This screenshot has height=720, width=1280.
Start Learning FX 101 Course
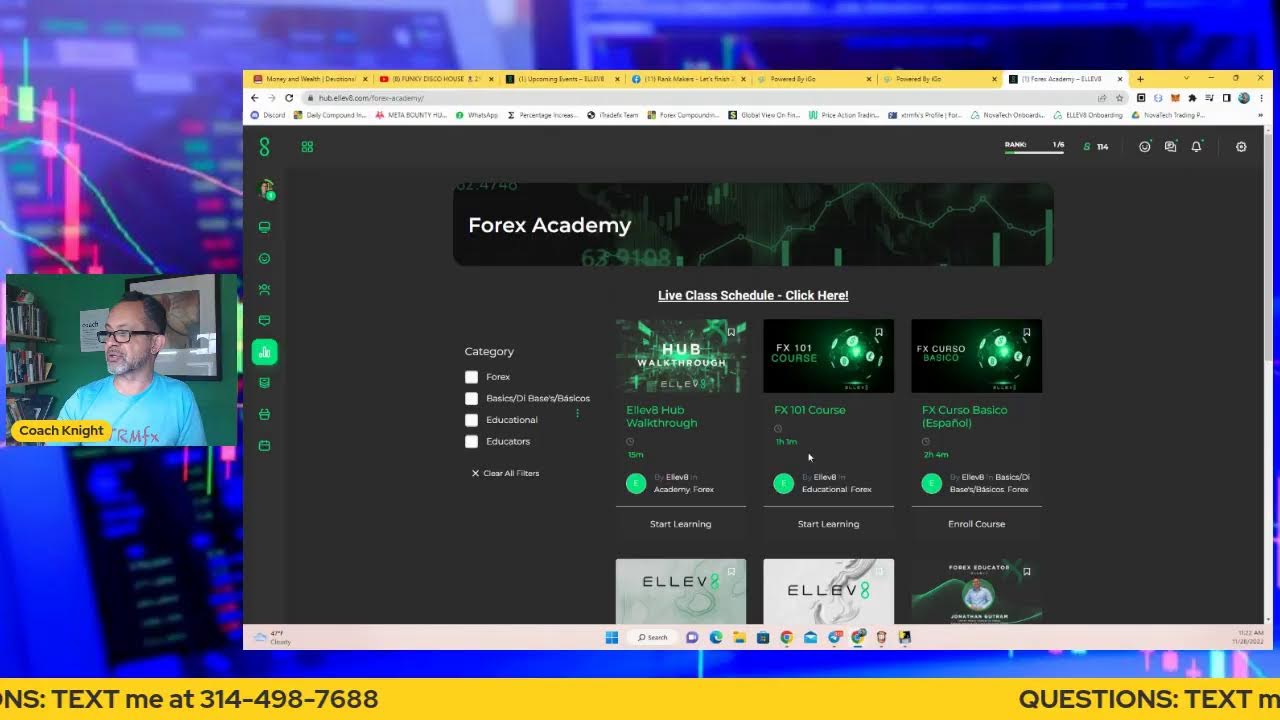(x=828, y=524)
